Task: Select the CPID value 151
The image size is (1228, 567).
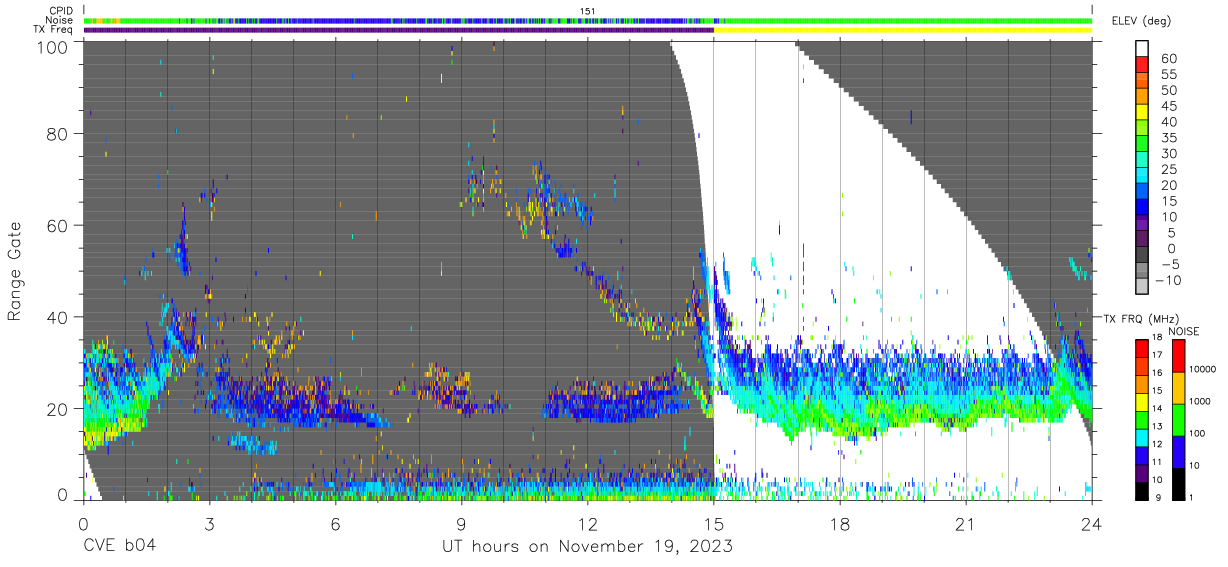Action: 588,11
